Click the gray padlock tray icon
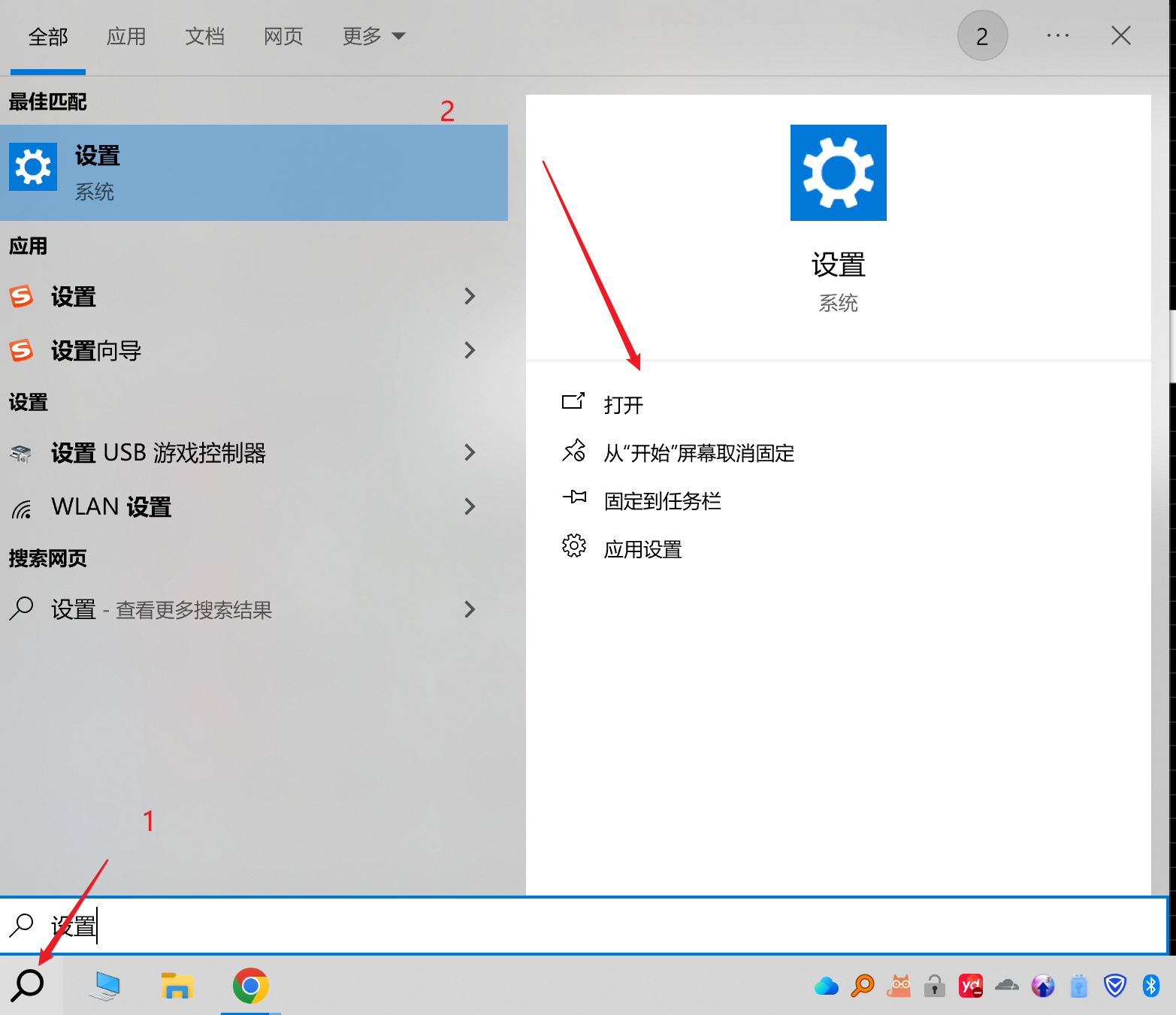Image resolution: width=1176 pixels, height=1015 pixels. click(935, 985)
